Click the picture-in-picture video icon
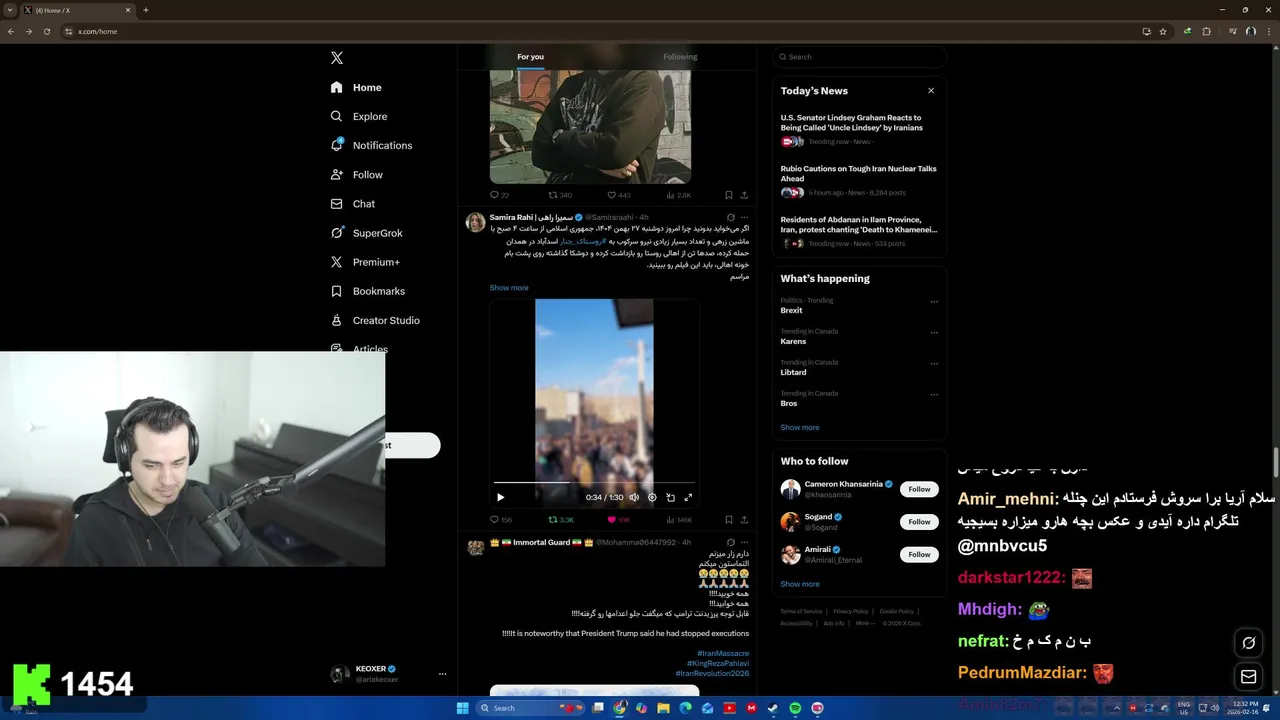The image size is (1280, 720). click(670, 497)
